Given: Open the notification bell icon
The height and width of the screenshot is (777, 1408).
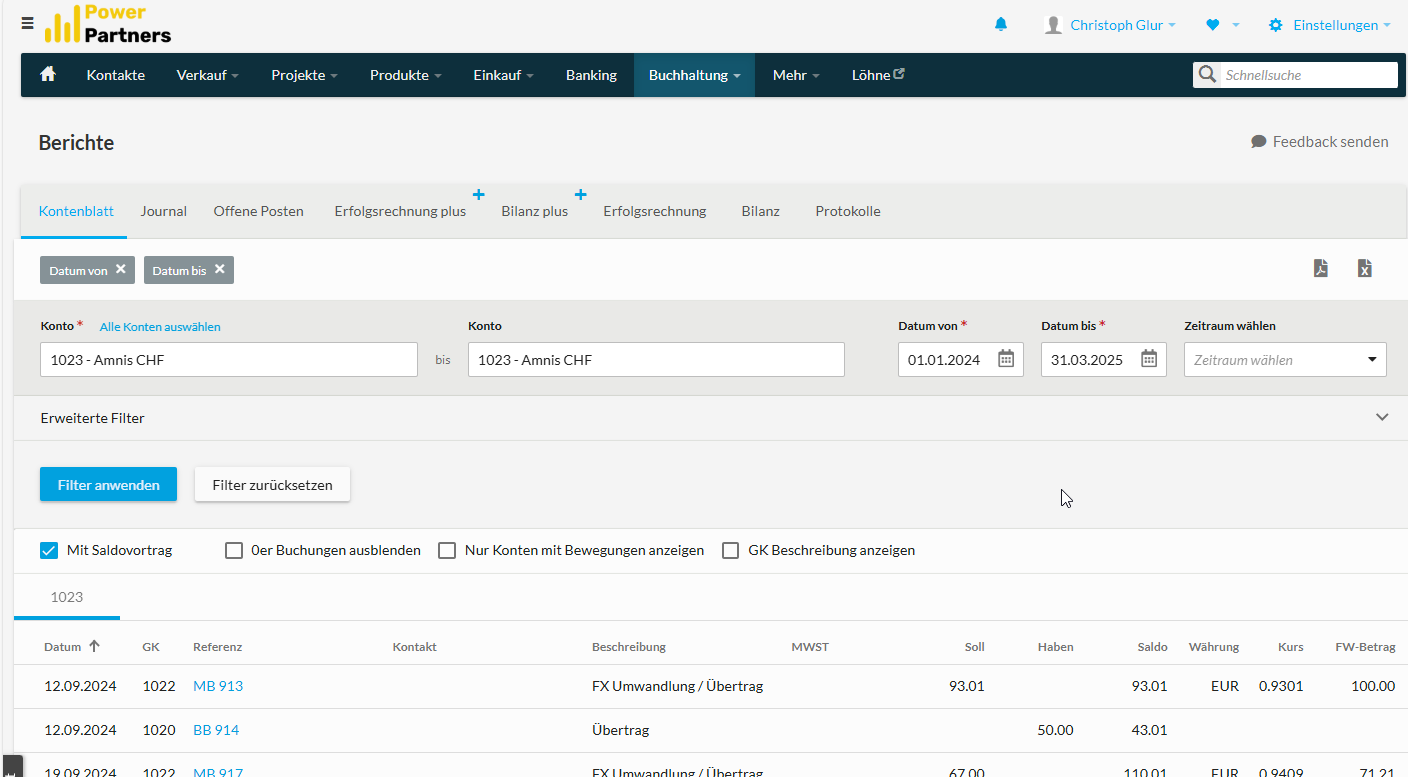Looking at the screenshot, I should [x=1001, y=24].
